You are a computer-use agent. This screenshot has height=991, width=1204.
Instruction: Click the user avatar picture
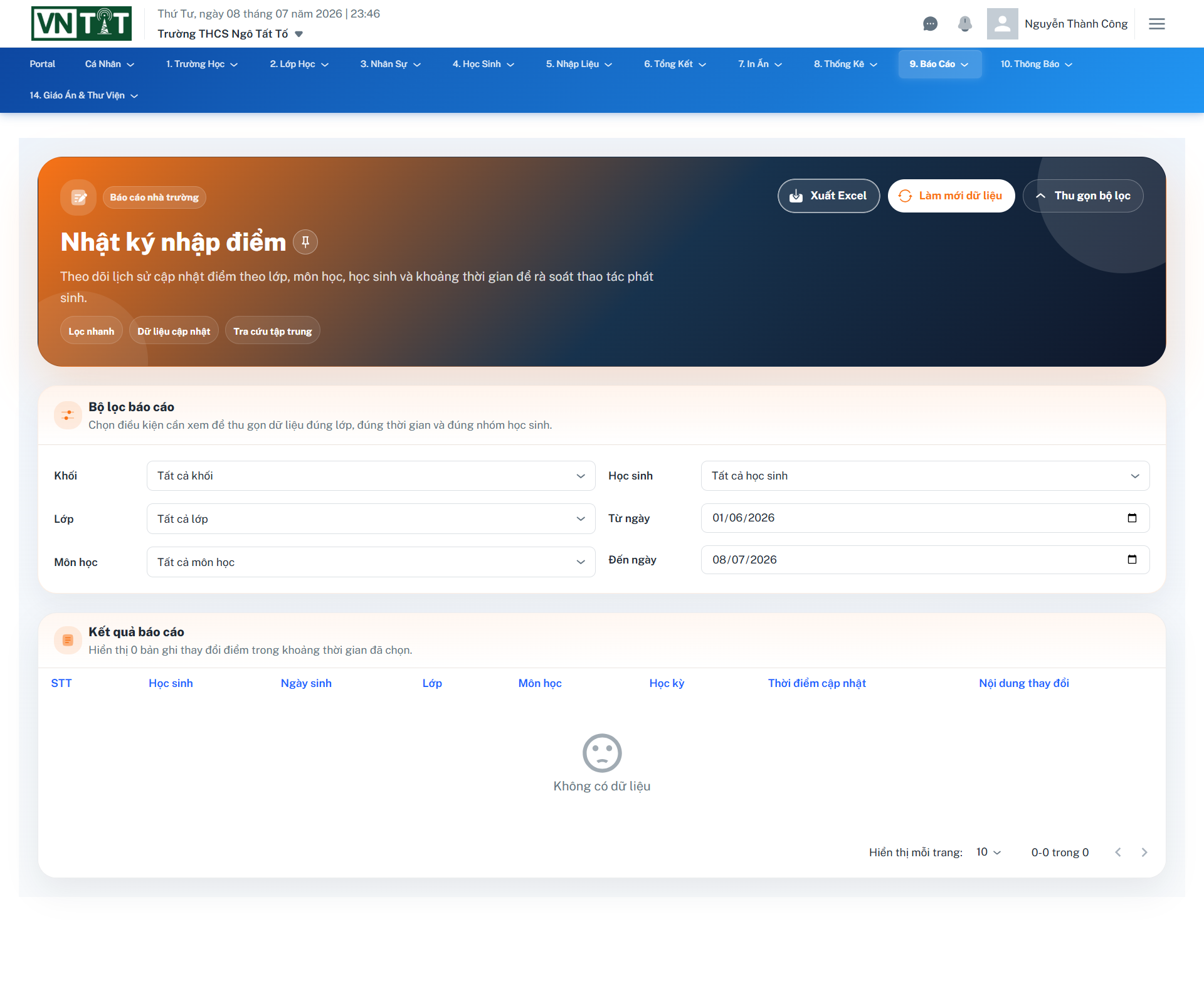click(1002, 24)
